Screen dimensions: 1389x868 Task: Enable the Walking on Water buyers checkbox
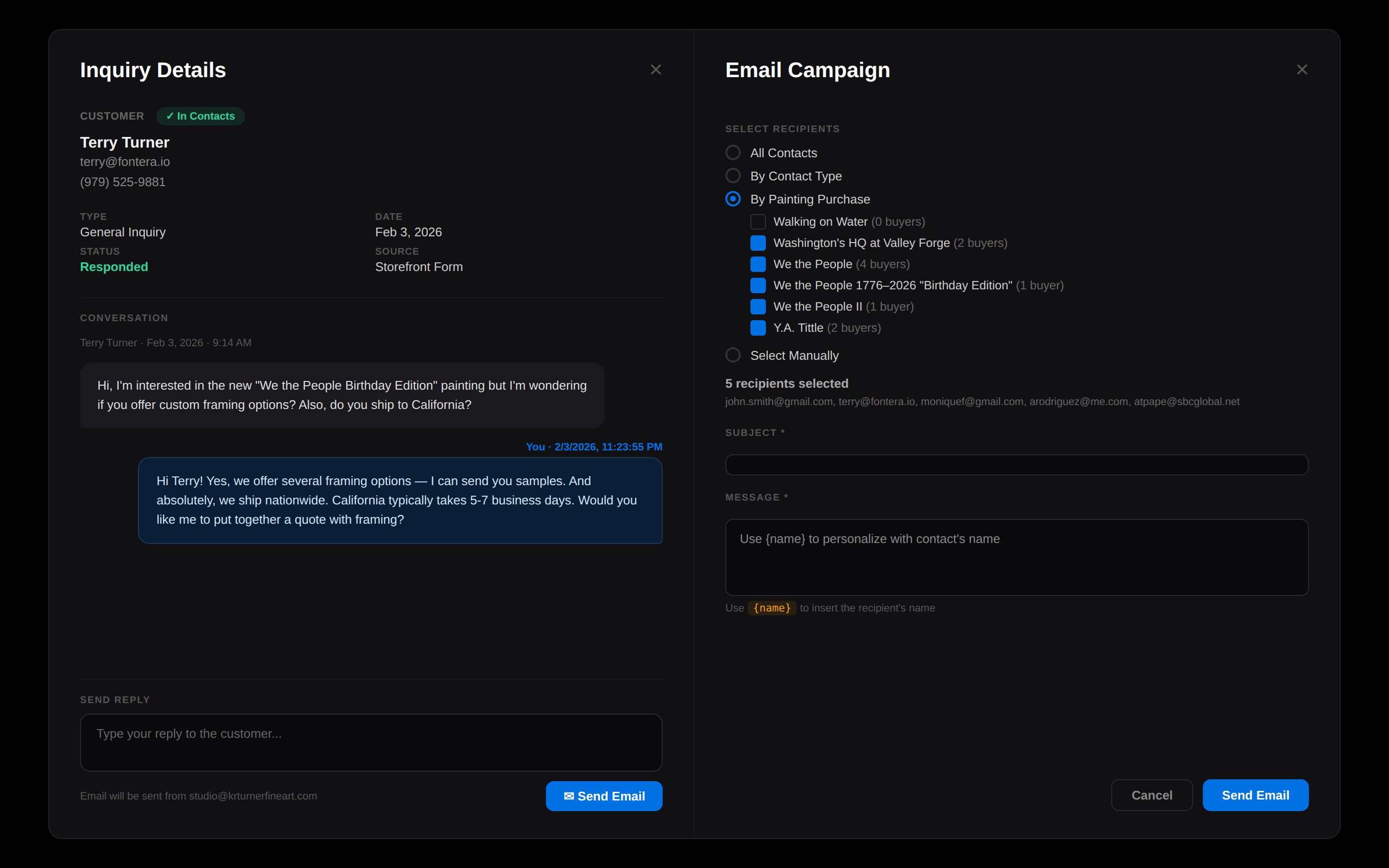[758, 222]
